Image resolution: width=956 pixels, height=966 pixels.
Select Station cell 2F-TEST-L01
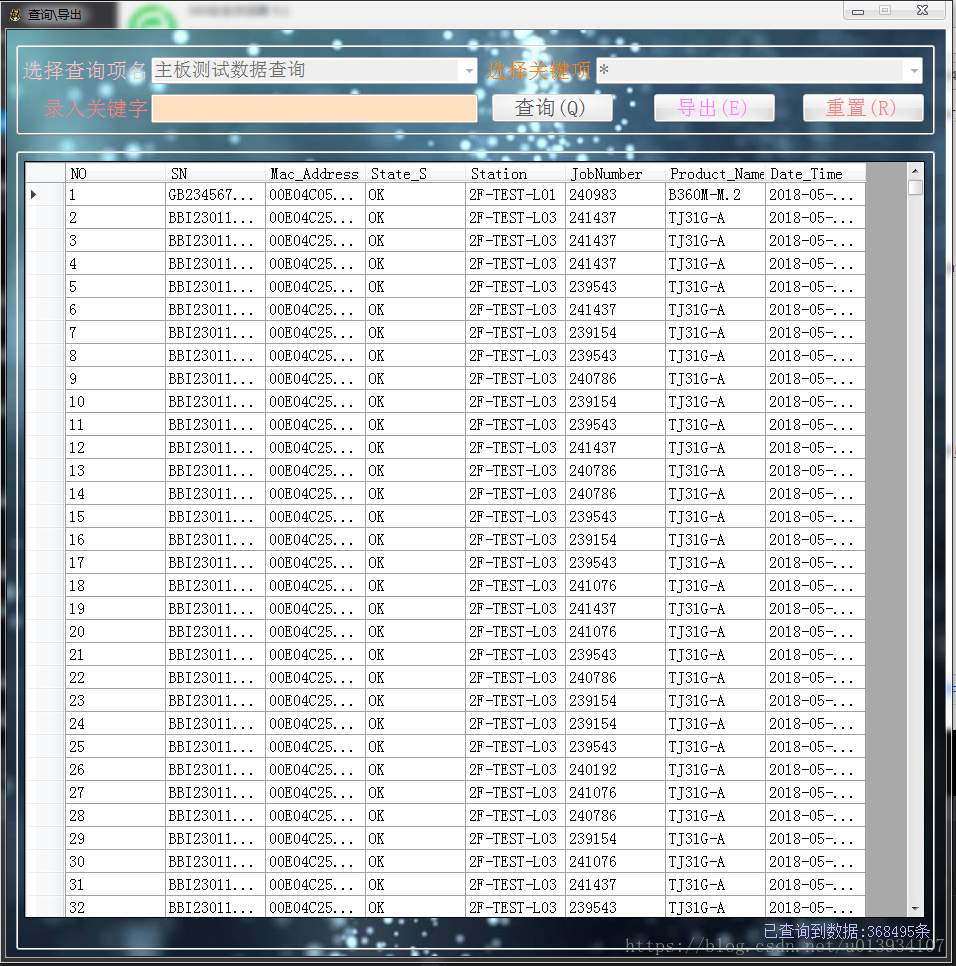[516, 195]
